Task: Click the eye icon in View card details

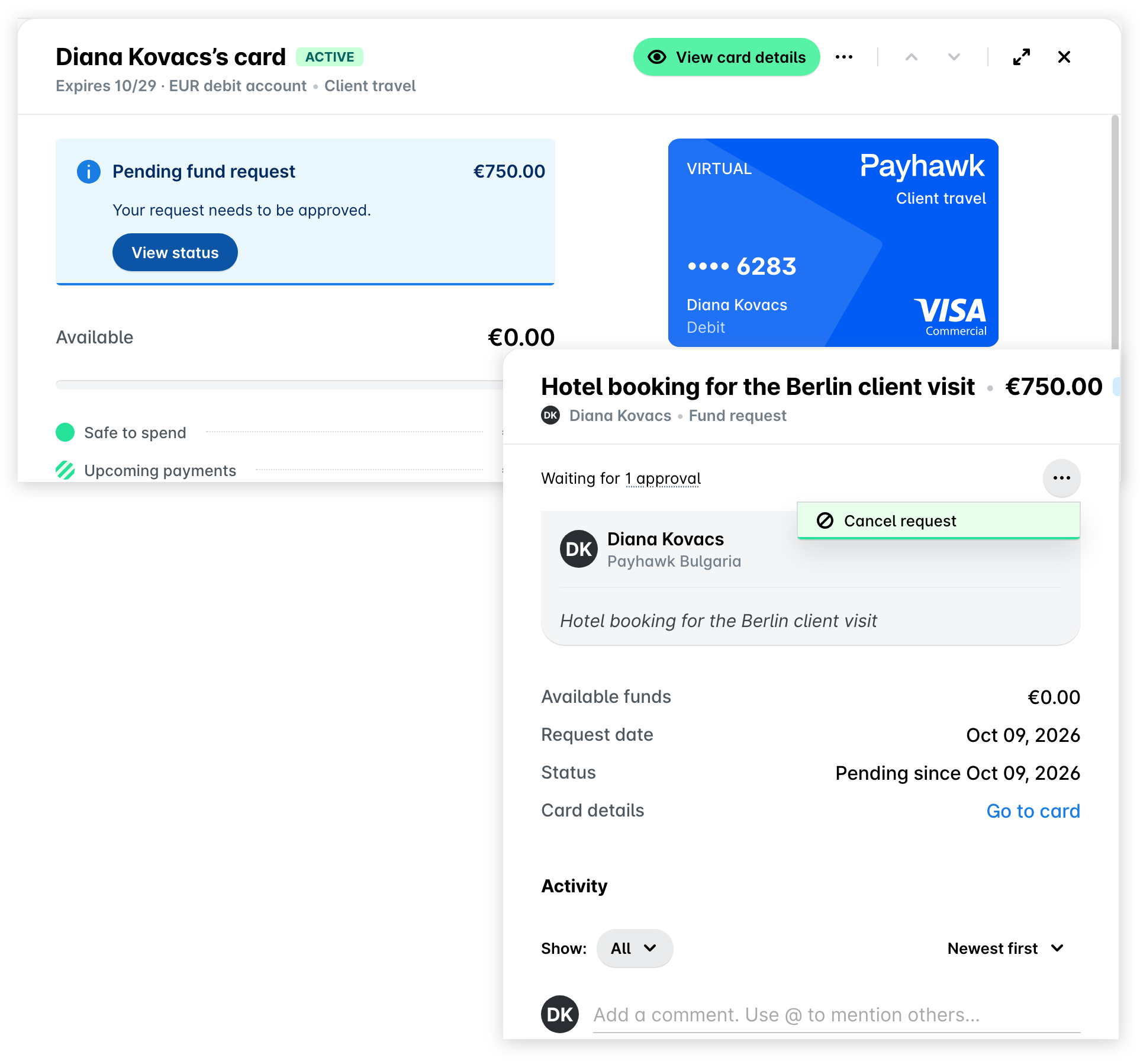Action: [657, 57]
